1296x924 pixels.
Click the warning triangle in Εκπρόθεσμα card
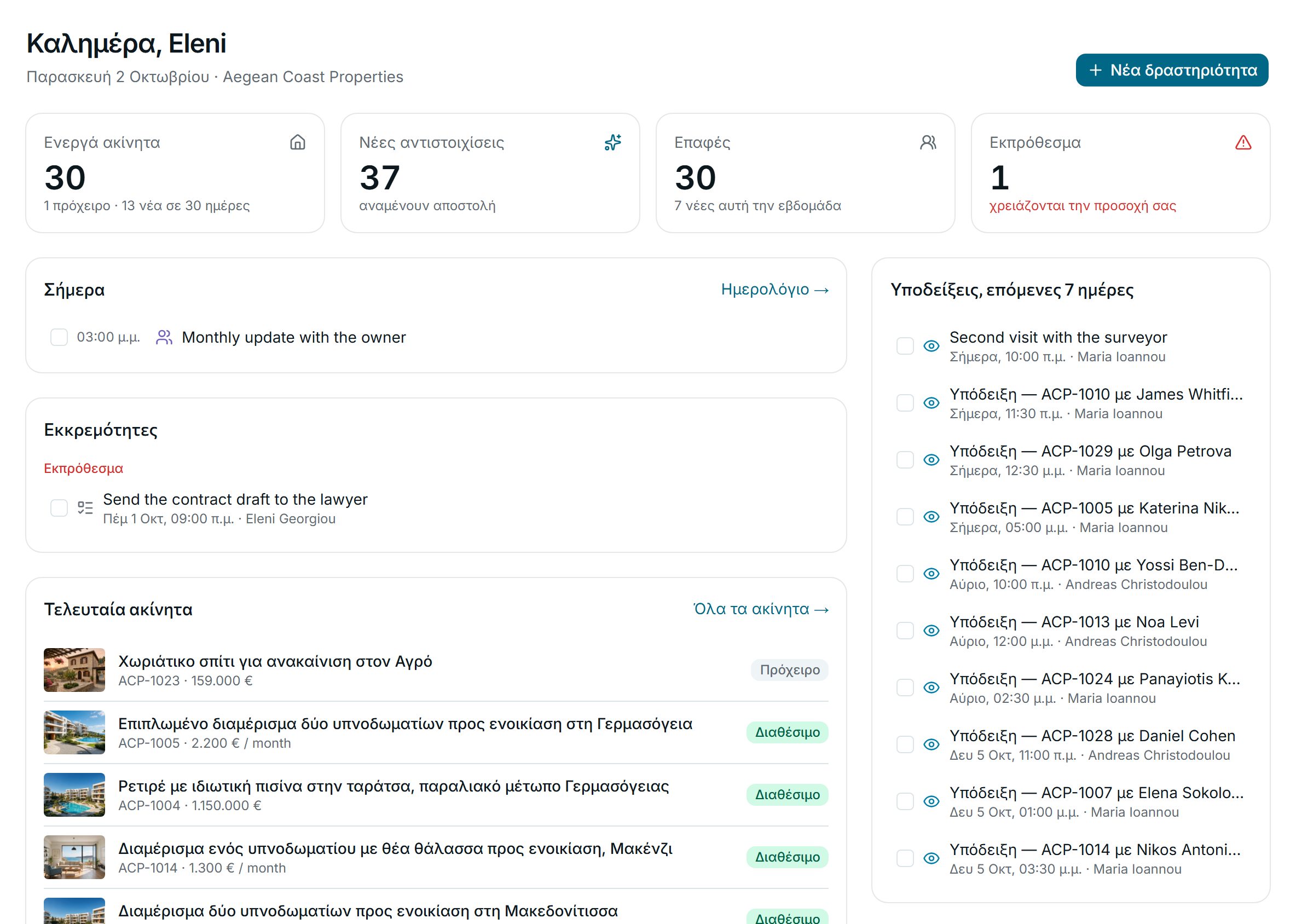pyautogui.click(x=1243, y=142)
